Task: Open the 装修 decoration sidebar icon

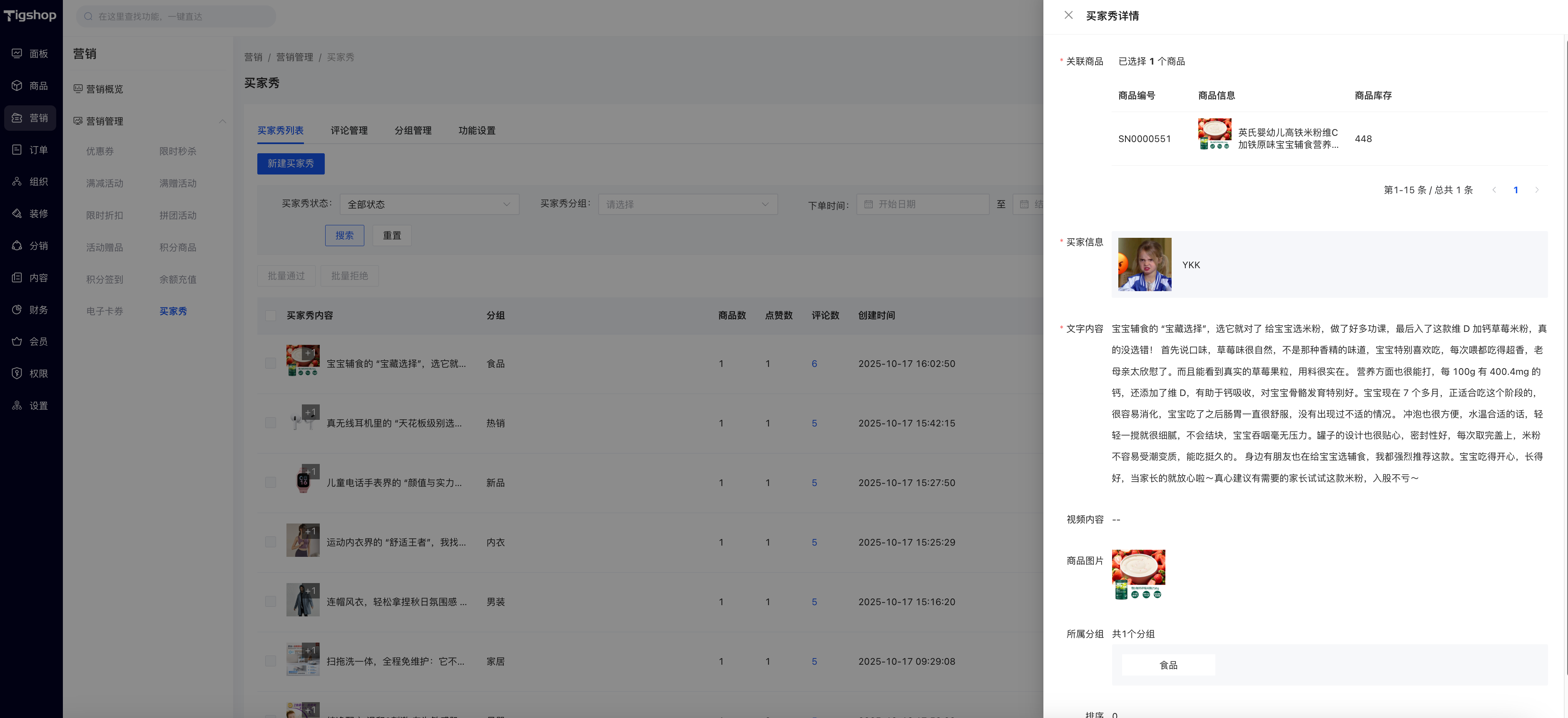Action: tap(17, 214)
